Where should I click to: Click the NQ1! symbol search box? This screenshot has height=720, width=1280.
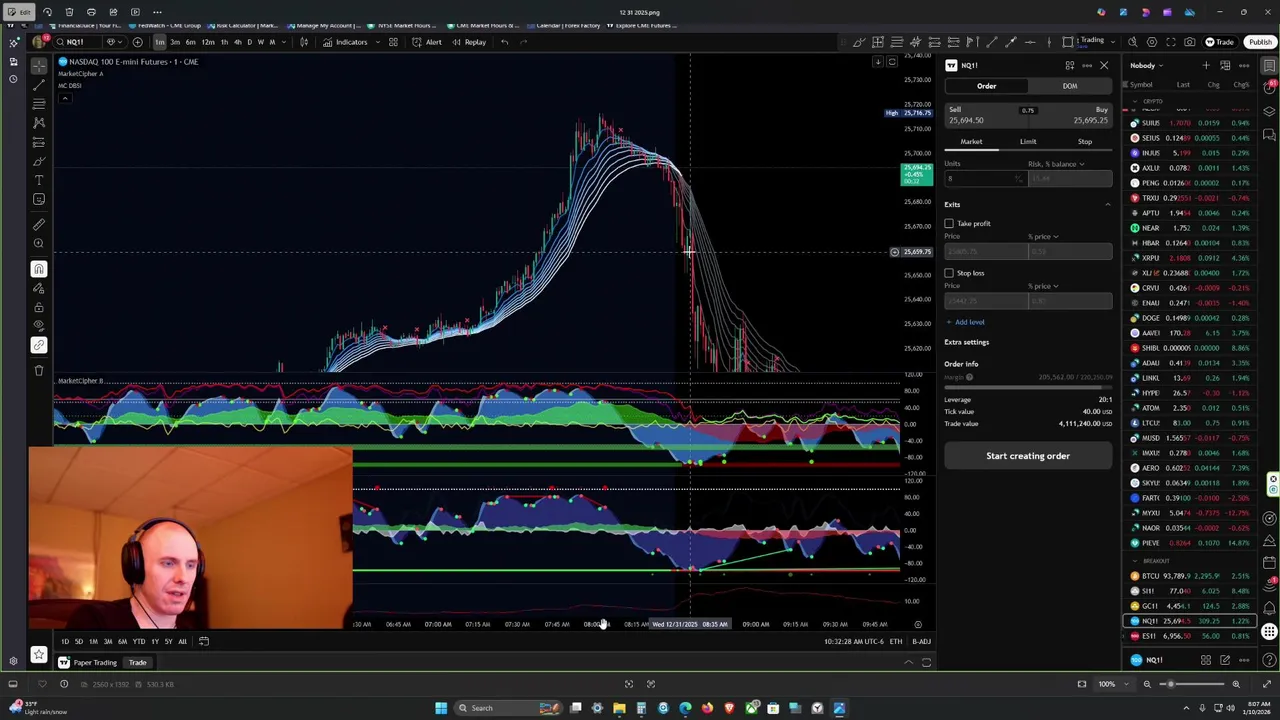coord(79,42)
